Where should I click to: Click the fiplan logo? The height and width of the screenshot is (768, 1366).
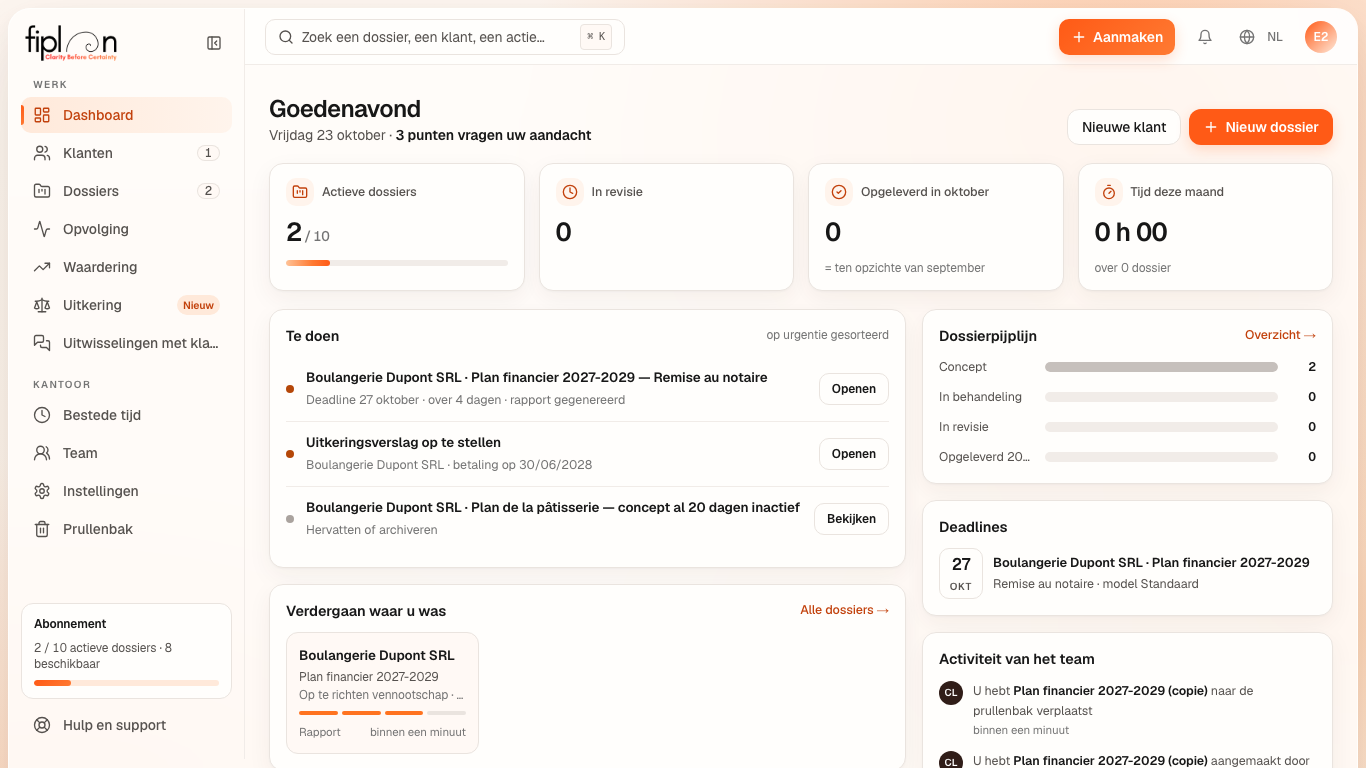point(71,43)
